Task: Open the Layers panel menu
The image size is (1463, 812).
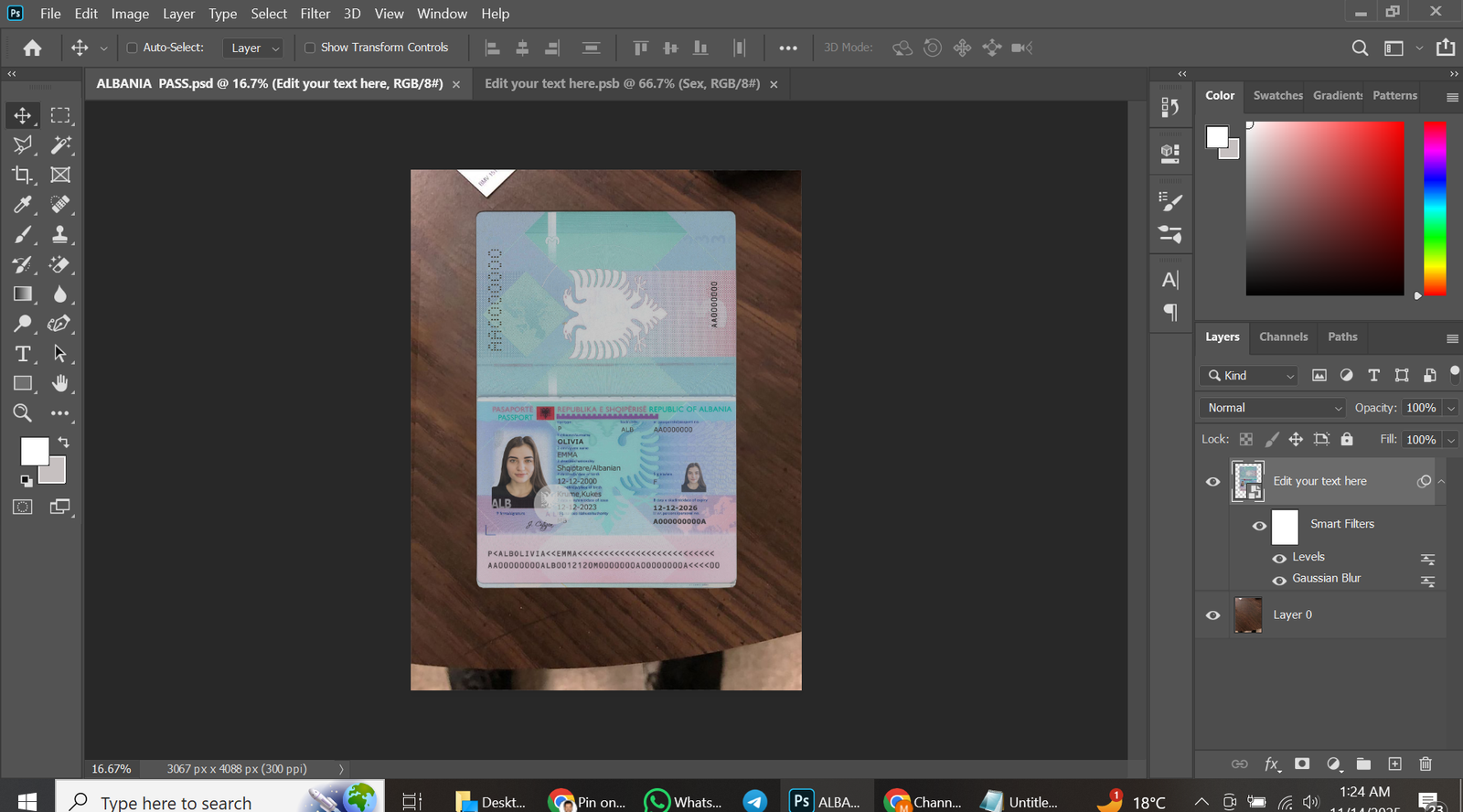Action: (x=1452, y=338)
